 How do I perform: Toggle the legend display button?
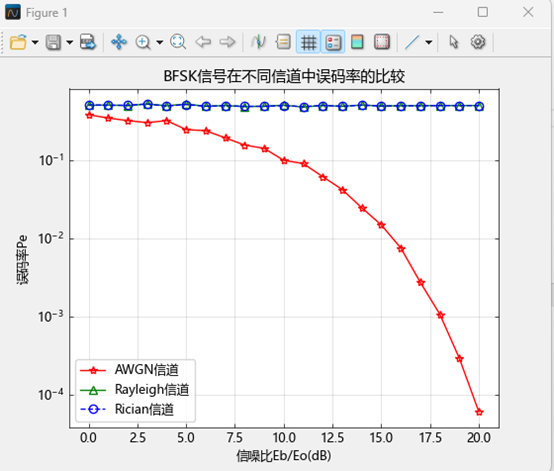pyautogui.click(x=333, y=42)
